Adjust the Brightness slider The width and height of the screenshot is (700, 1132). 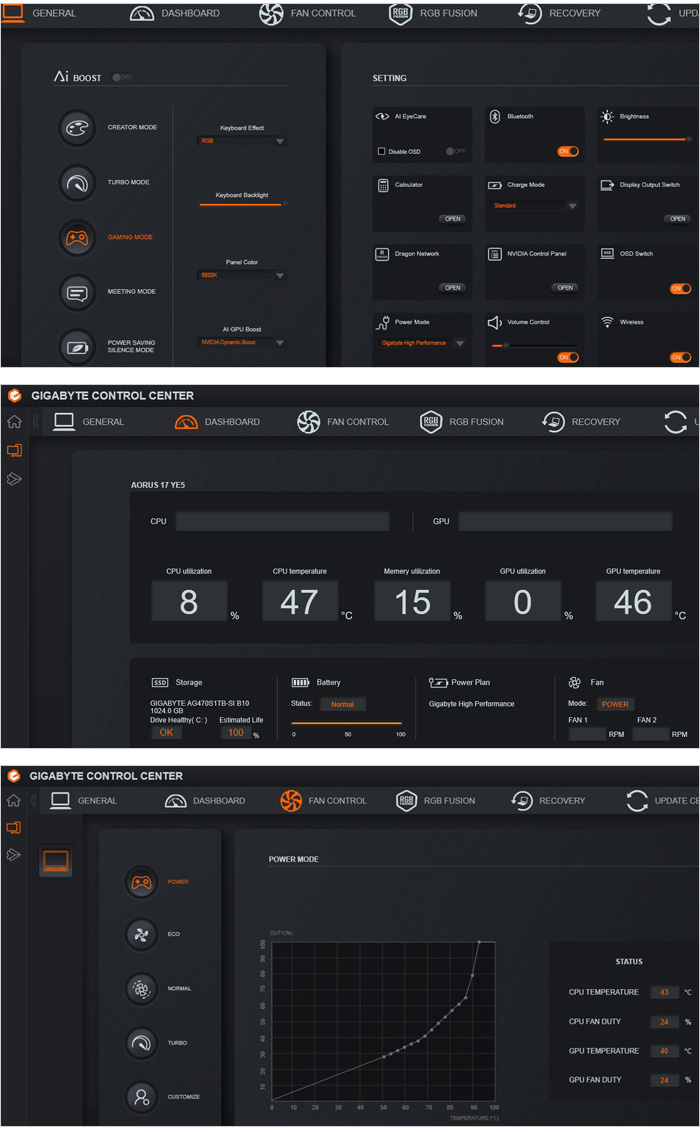click(647, 139)
